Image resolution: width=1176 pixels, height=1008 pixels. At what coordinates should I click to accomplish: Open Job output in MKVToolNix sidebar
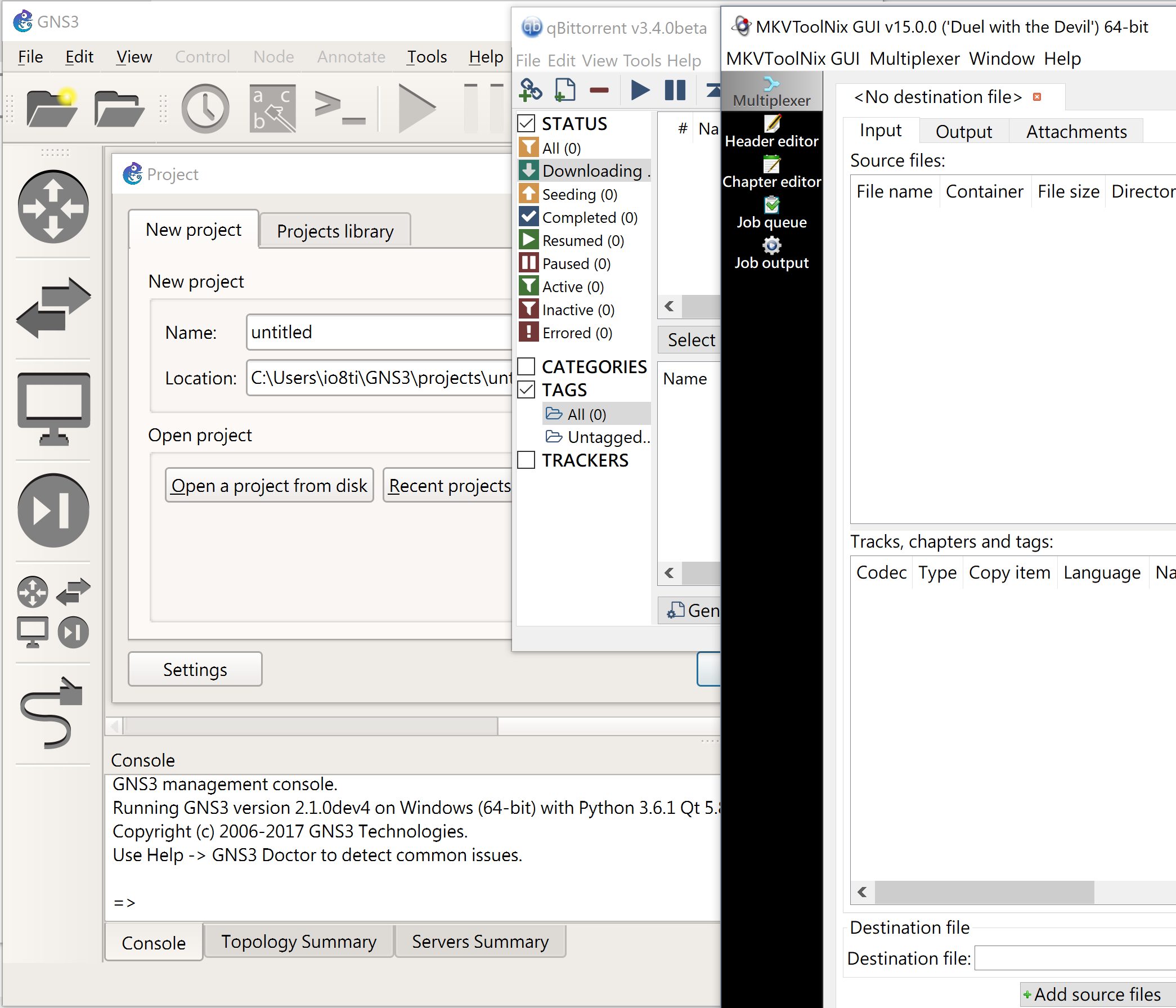coord(771,254)
